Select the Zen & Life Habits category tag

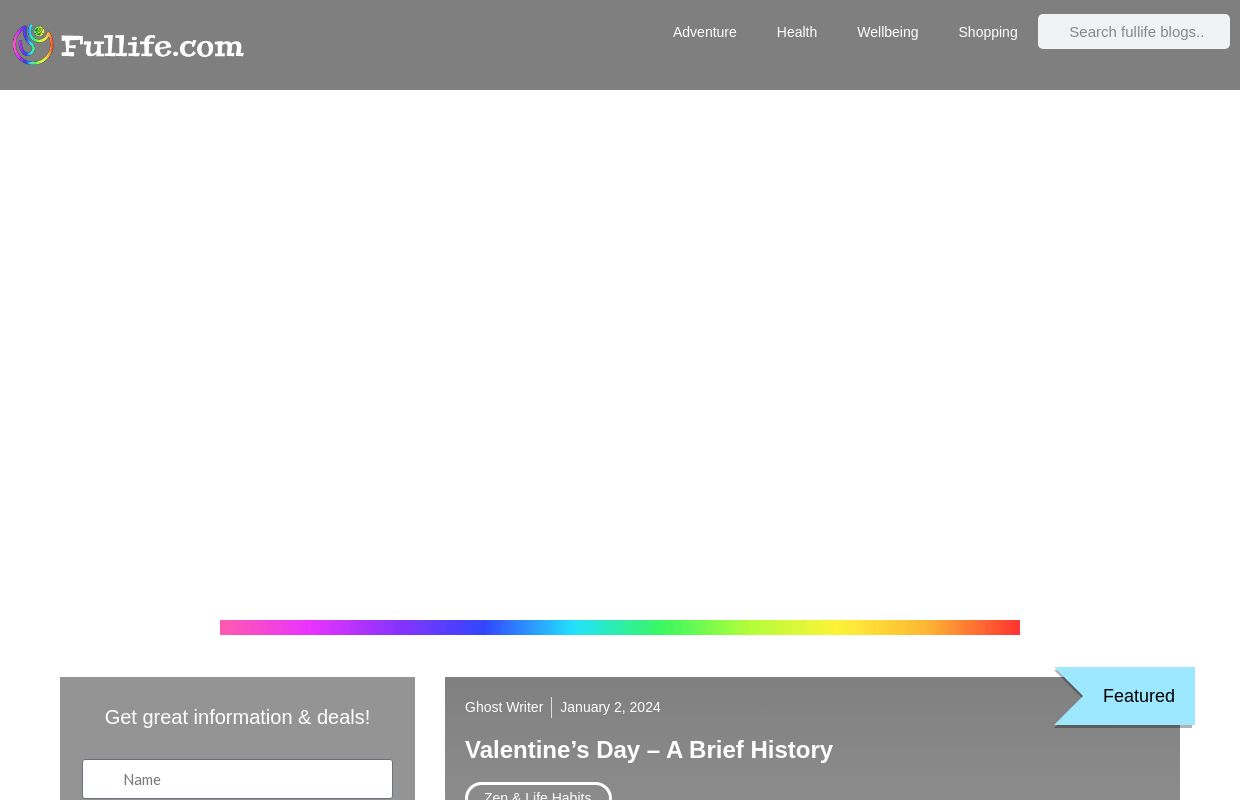tap(538, 793)
